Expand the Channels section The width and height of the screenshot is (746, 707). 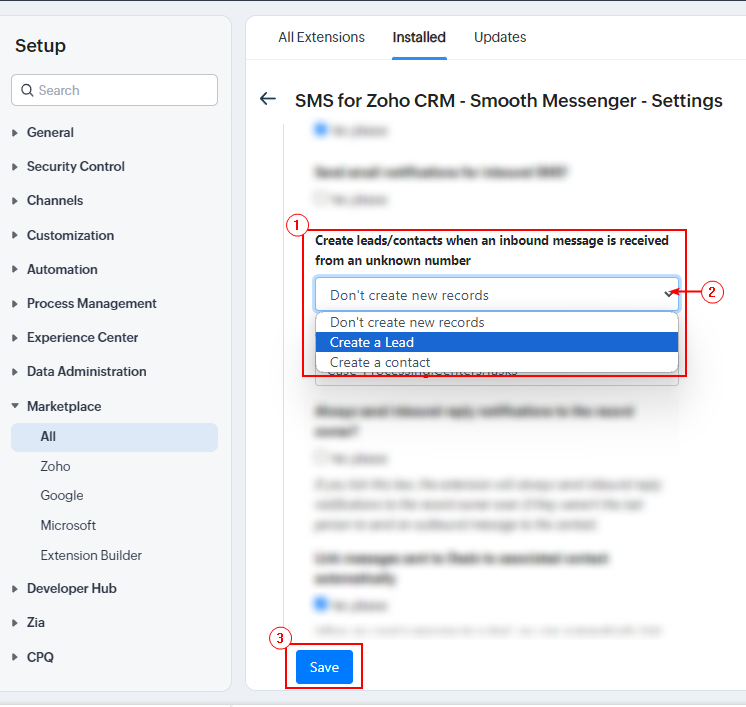click(x=55, y=200)
